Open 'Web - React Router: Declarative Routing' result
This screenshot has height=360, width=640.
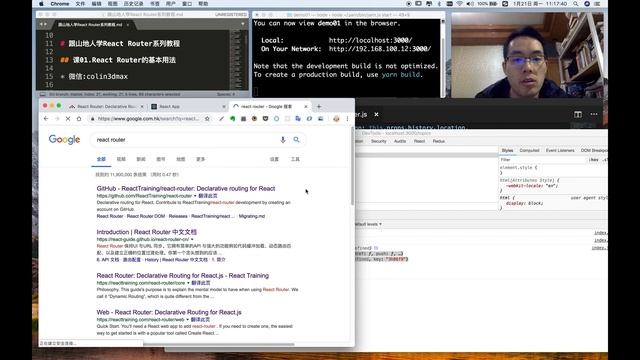(169, 312)
